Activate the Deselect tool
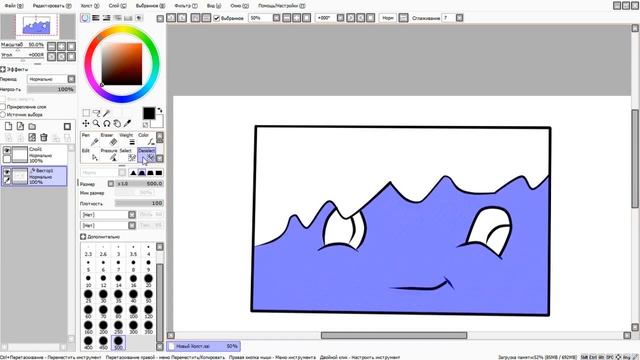The height and width of the screenshot is (360, 640). [x=146, y=155]
